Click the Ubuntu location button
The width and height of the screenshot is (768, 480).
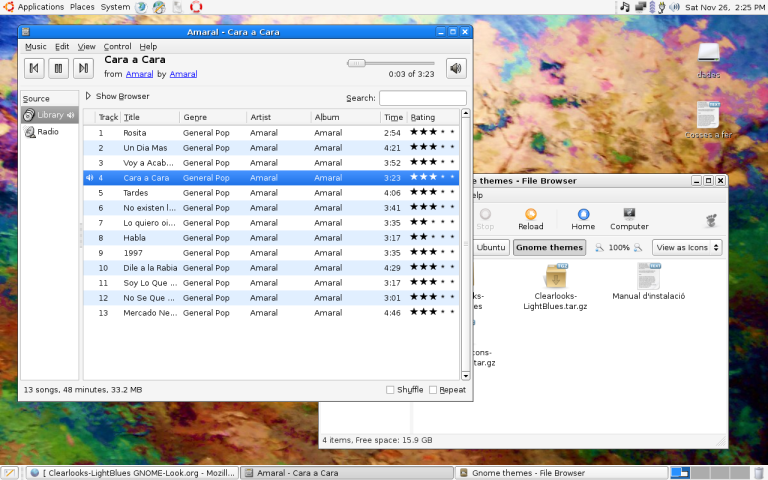click(491, 247)
